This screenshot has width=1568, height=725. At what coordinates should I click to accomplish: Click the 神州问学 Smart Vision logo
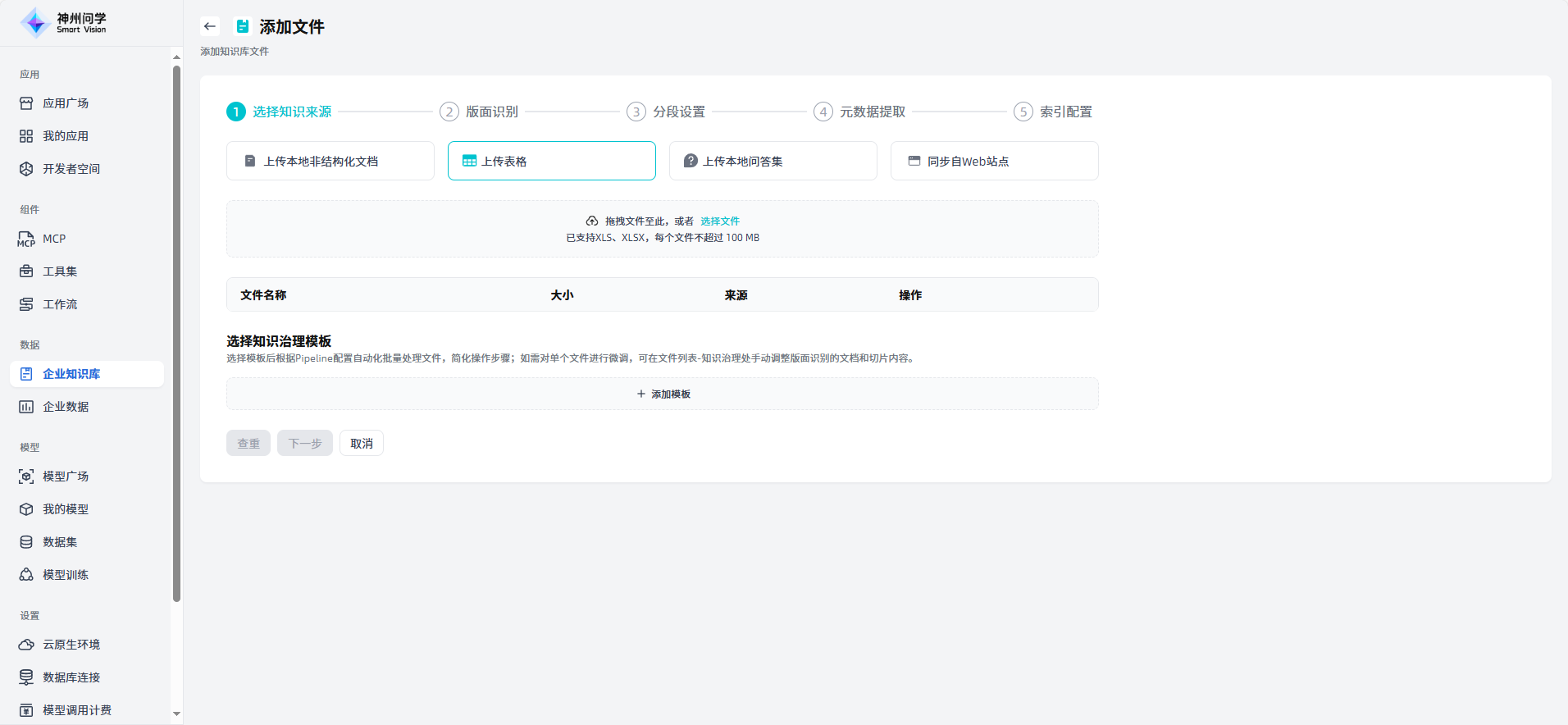click(x=64, y=23)
